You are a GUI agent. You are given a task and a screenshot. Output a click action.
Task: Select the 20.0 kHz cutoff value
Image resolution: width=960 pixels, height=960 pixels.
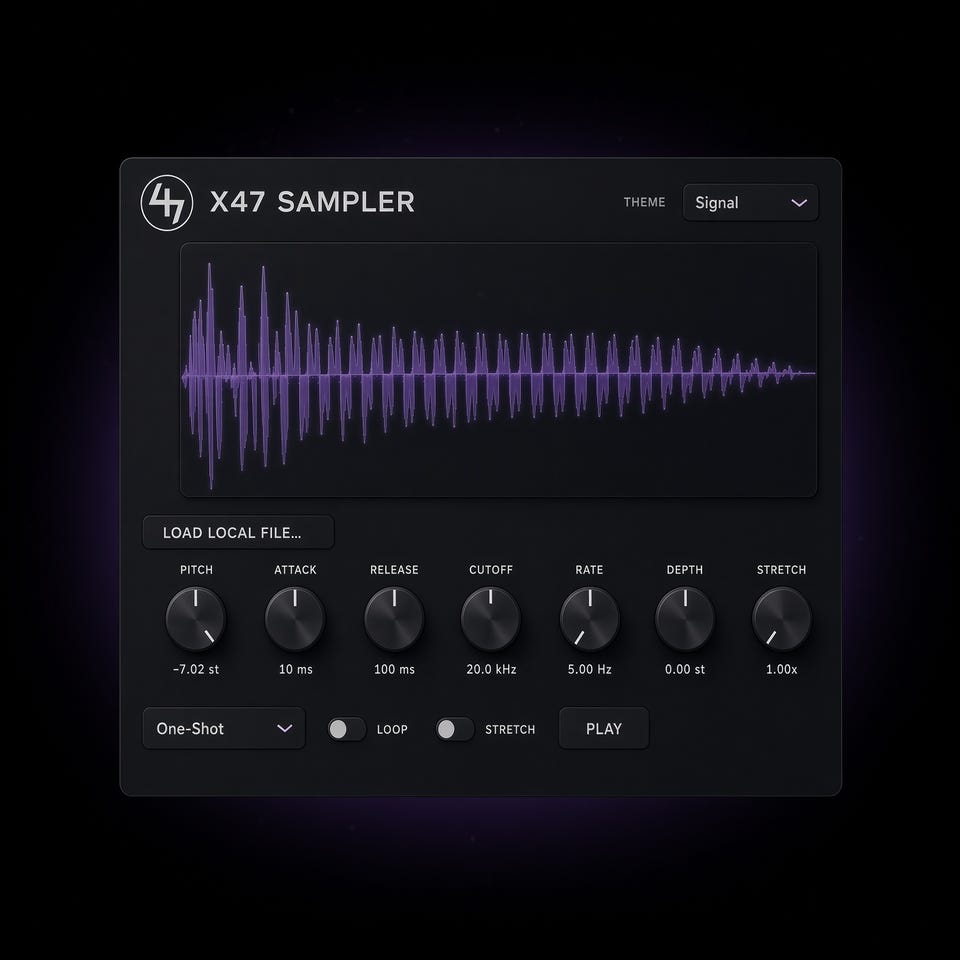click(491, 669)
